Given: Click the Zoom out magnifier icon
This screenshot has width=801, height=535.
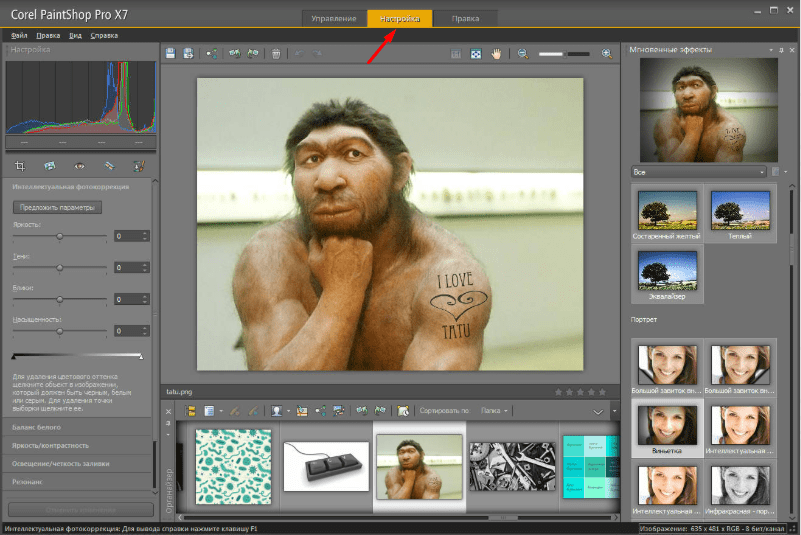Looking at the screenshot, I should pos(523,53).
